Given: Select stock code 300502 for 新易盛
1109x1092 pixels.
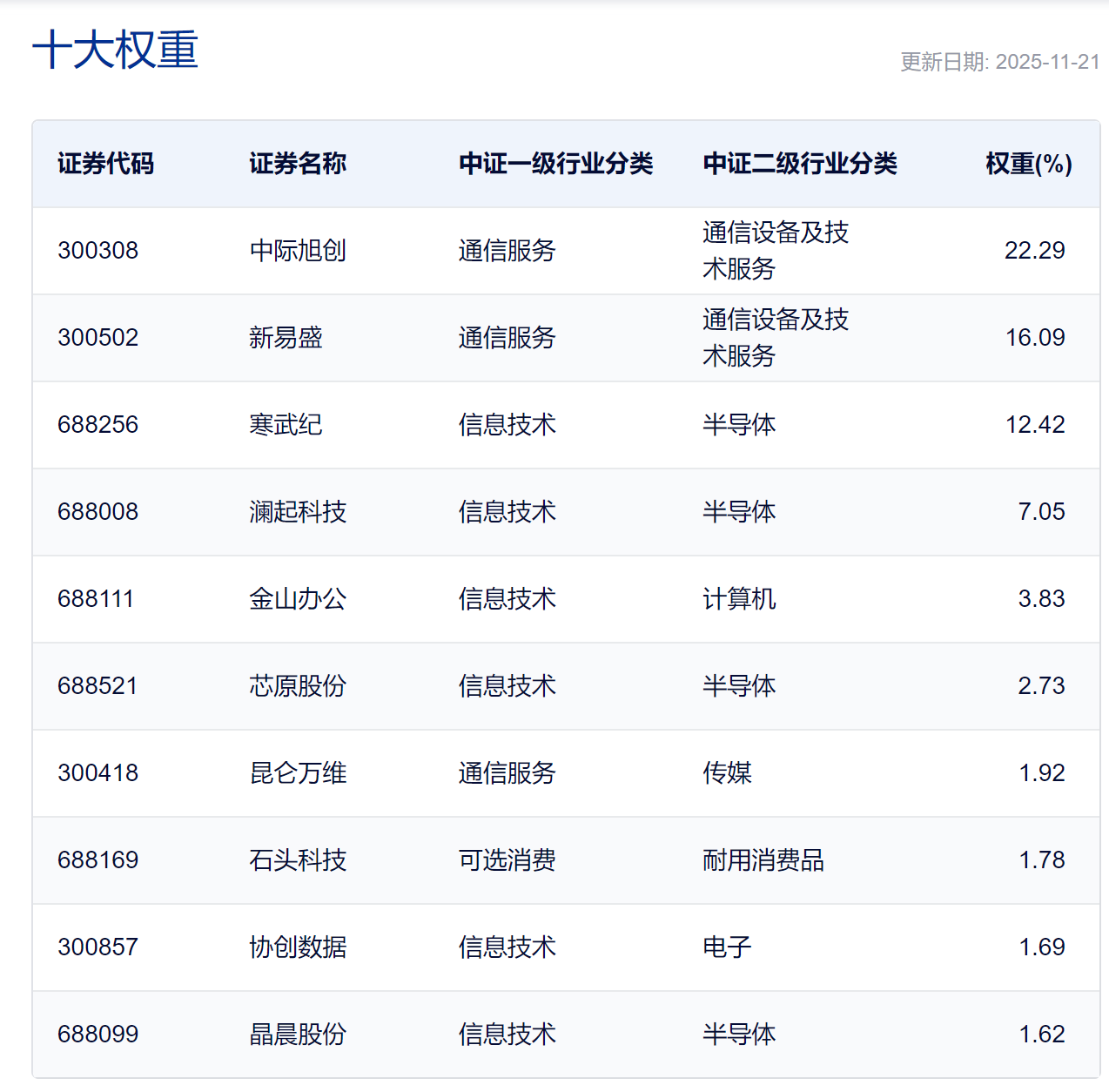Looking at the screenshot, I should 97,338.
